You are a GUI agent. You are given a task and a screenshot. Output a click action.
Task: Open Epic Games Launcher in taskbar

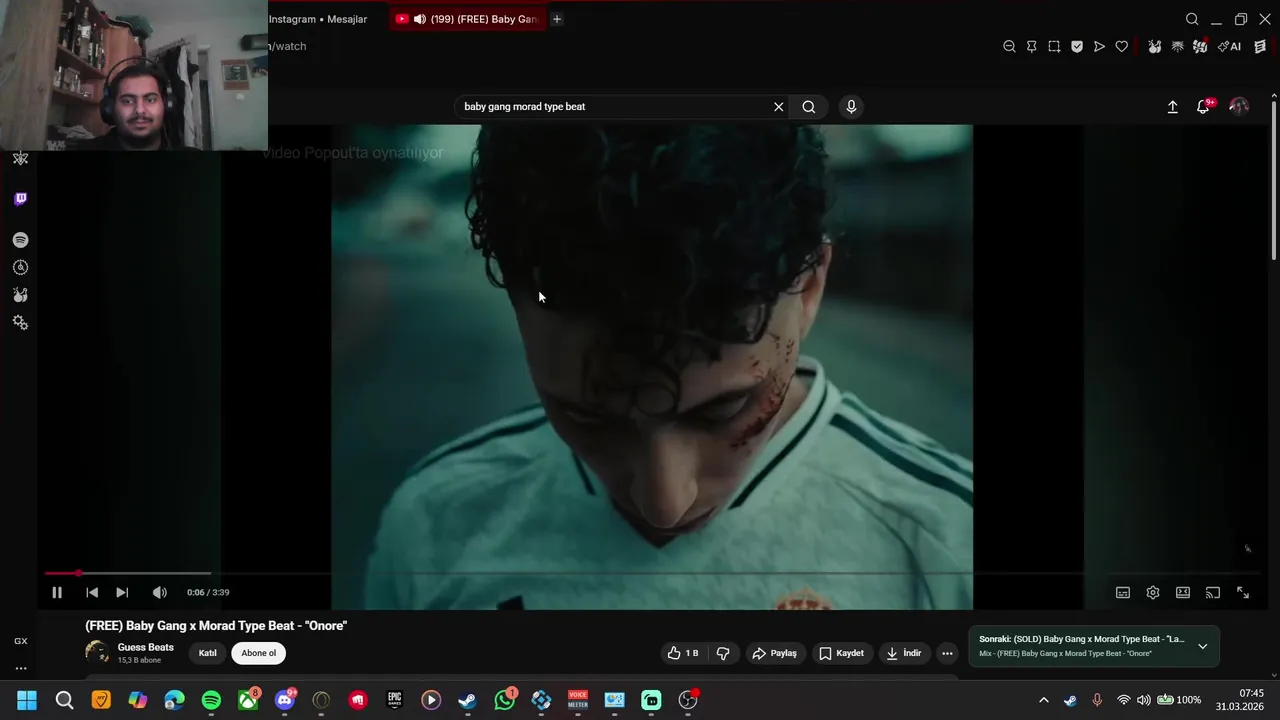coord(395,700)
